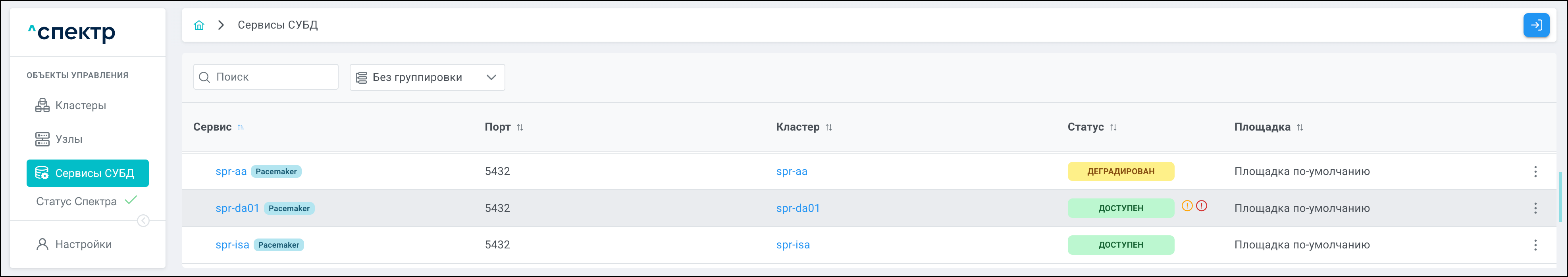Click orange warning icon in spr-da01 row

(x=1187, y=206)
